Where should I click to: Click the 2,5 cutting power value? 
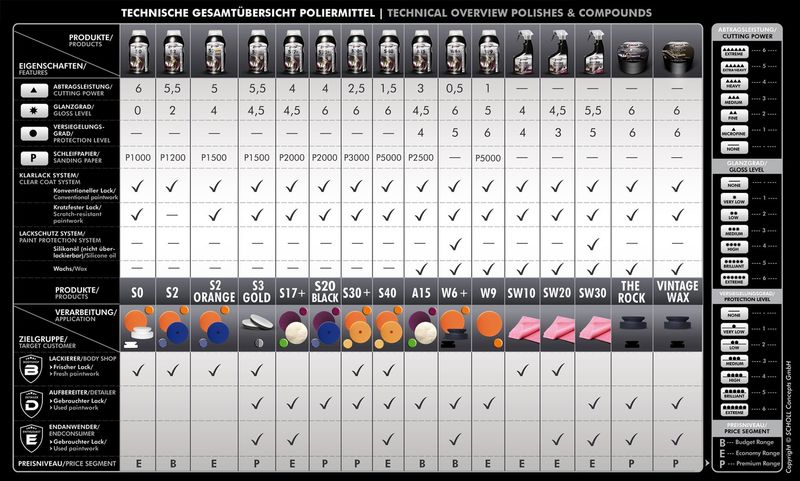(356, 89)
